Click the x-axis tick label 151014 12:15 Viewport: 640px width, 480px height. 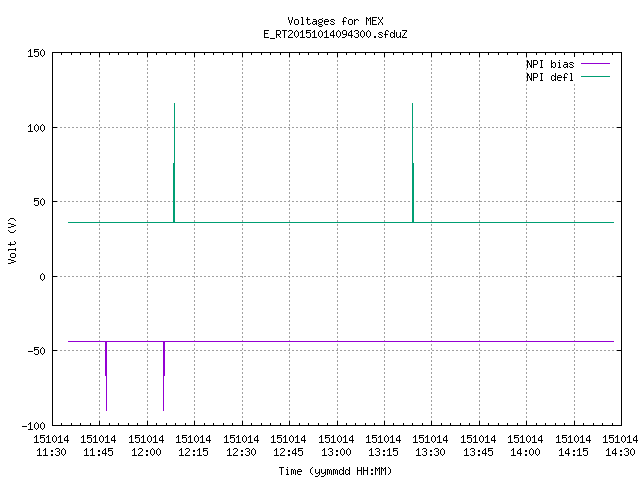[x=193, y=446]
